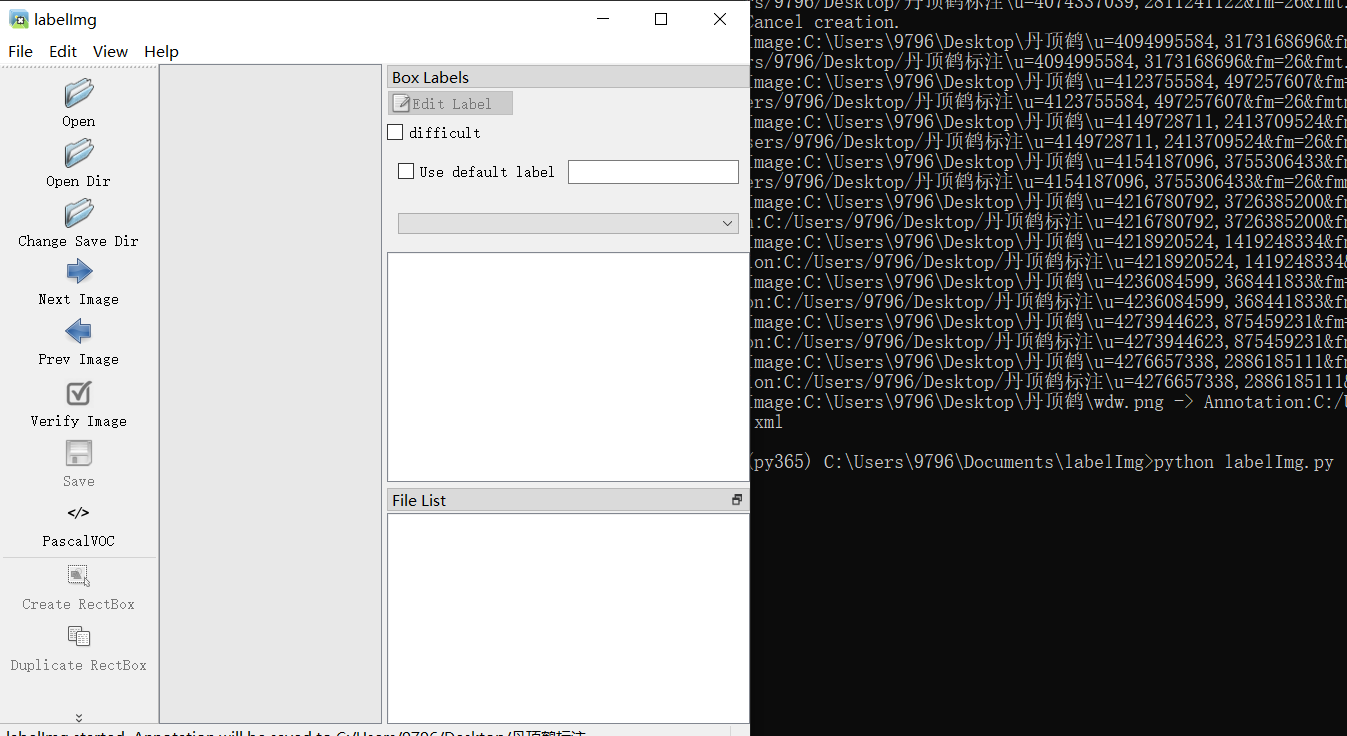Click the Save floppy disk icon
The height and width of the screenshot is (736, 1347).
[x=79, y=454]
